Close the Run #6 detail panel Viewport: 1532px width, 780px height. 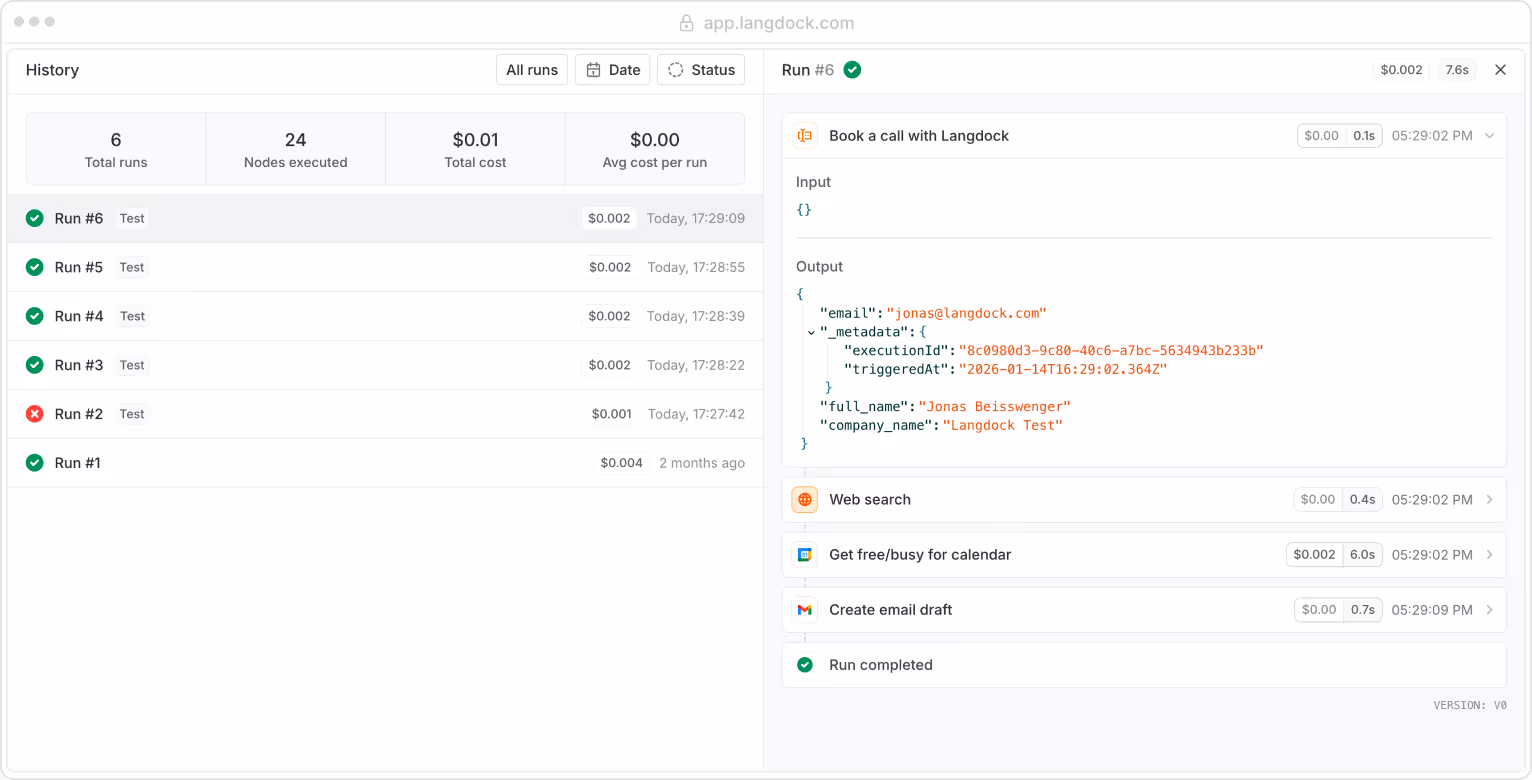pos(1500,70)
